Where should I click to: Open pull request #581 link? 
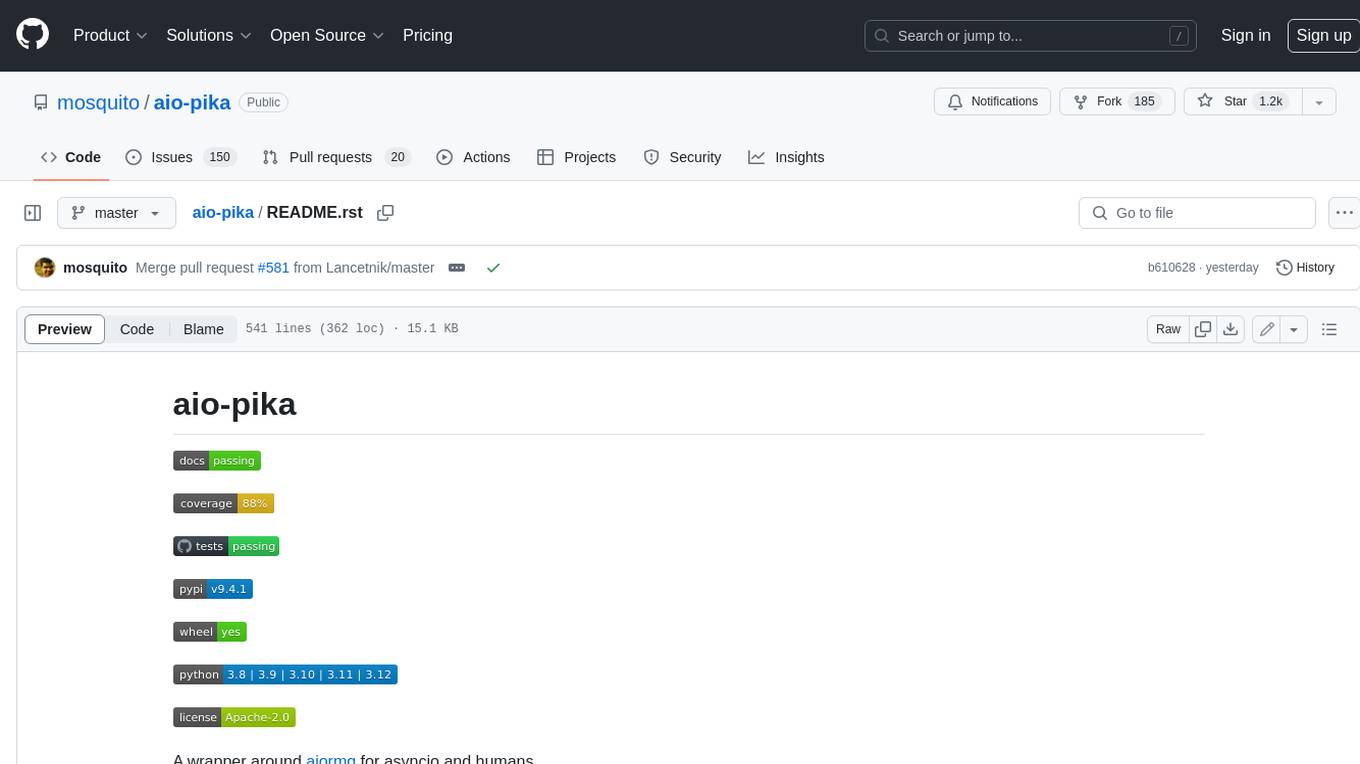[x=273, y=268]
